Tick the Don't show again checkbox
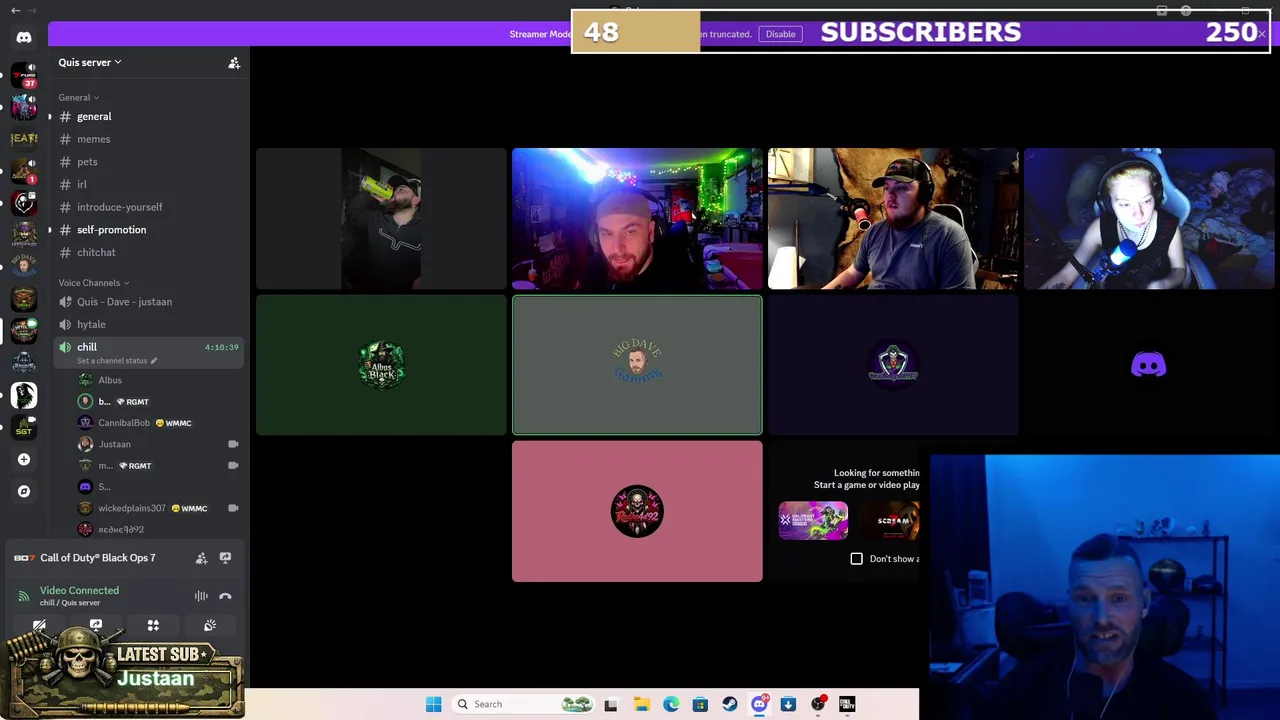This screenshot has height=720, width=1280. pos(856,558)
